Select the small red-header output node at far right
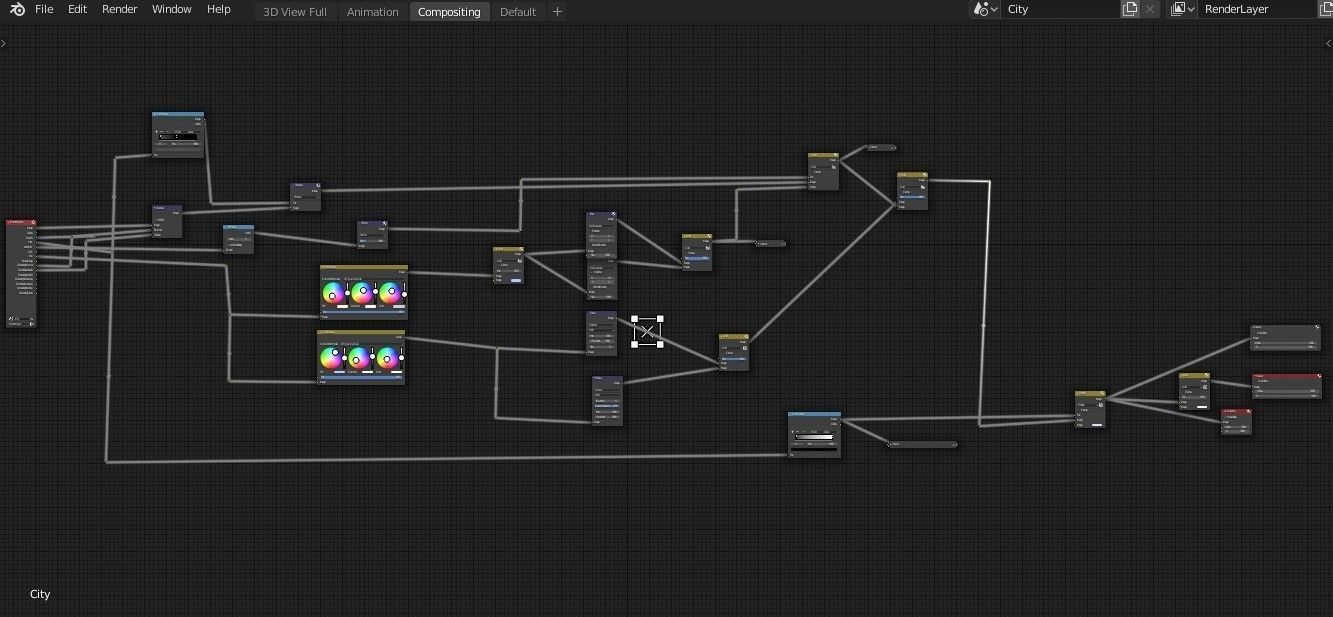The image size is (1333, 617). coord(1236,421)
